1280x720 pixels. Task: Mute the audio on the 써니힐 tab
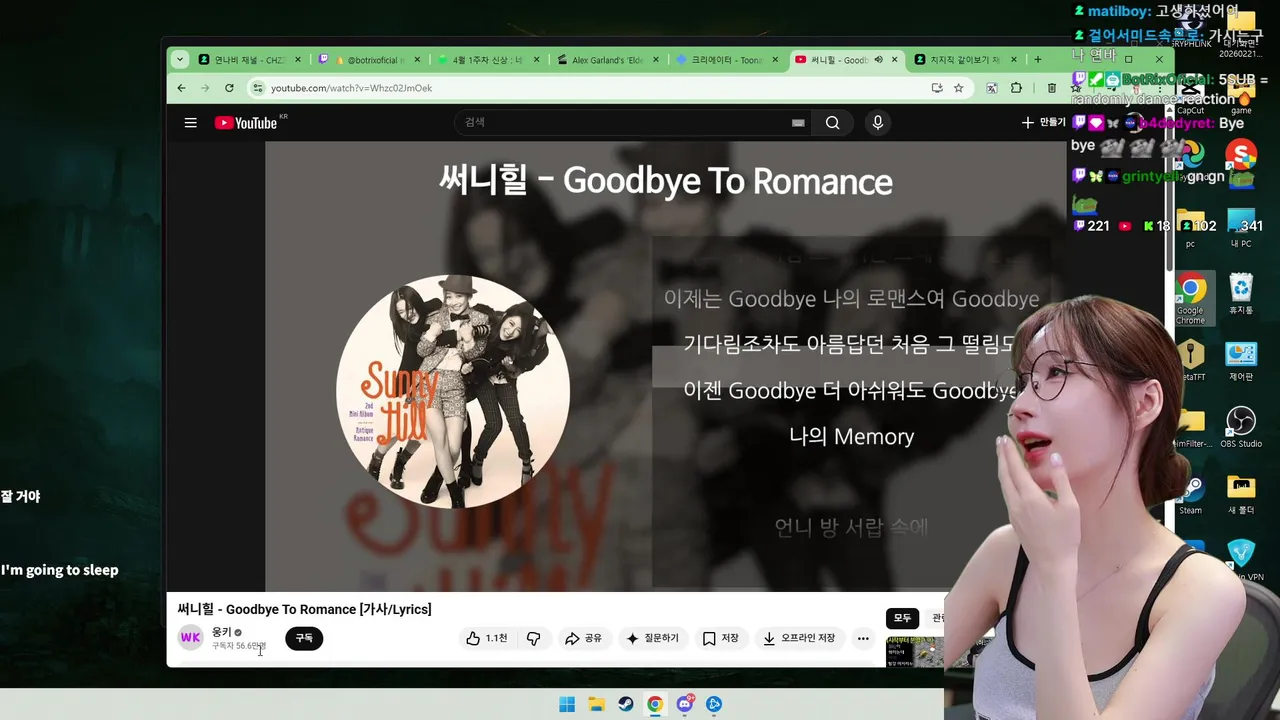[x=878, y=60]
